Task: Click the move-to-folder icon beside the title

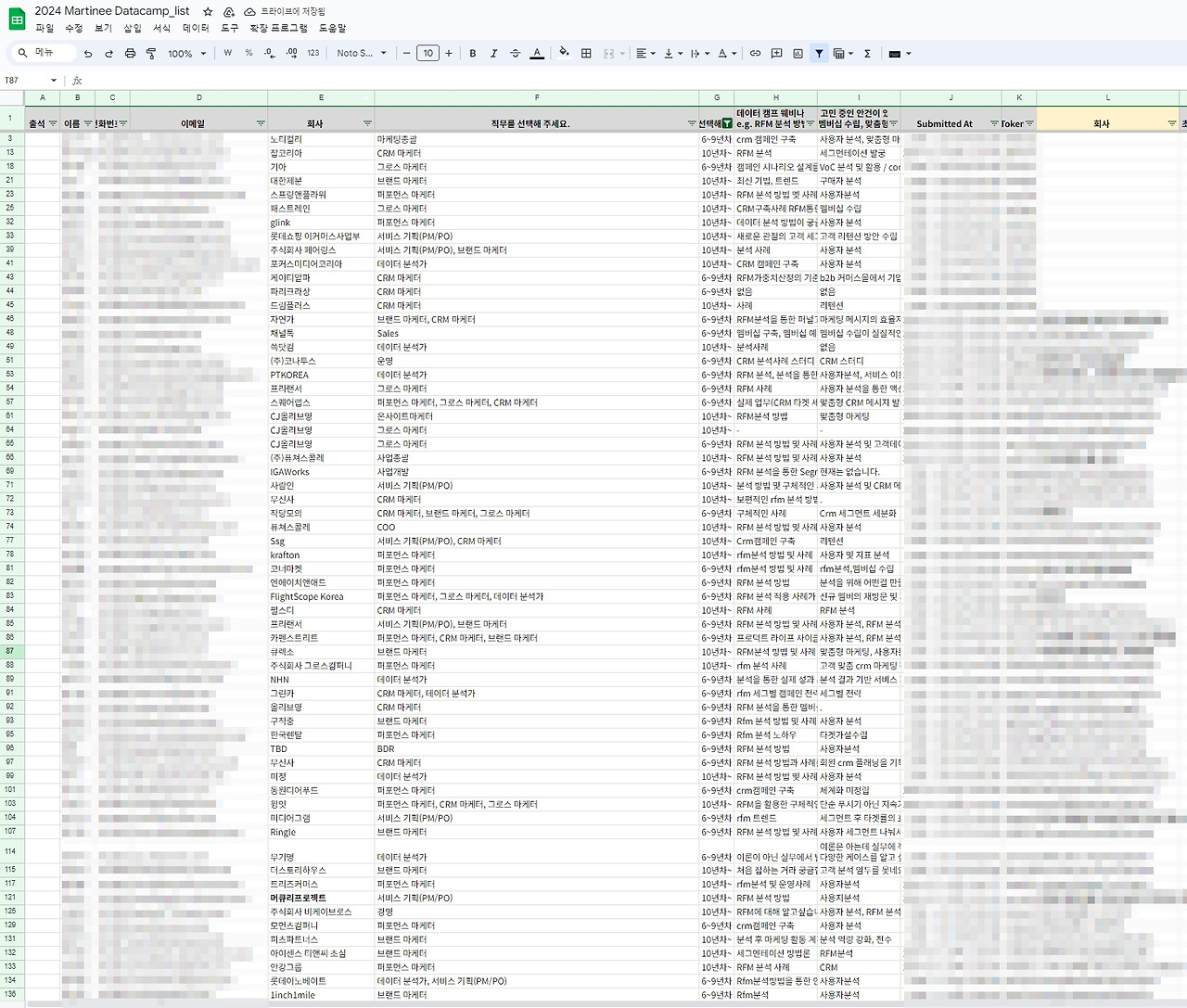Action: (x=229, y=11)
